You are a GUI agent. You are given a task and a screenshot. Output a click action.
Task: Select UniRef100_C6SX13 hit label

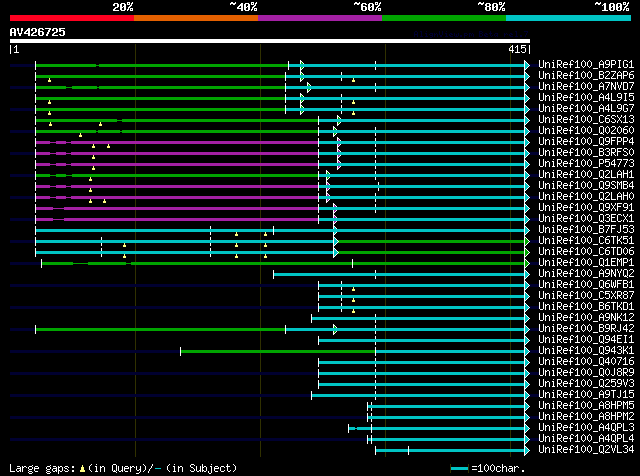(586, 120)
